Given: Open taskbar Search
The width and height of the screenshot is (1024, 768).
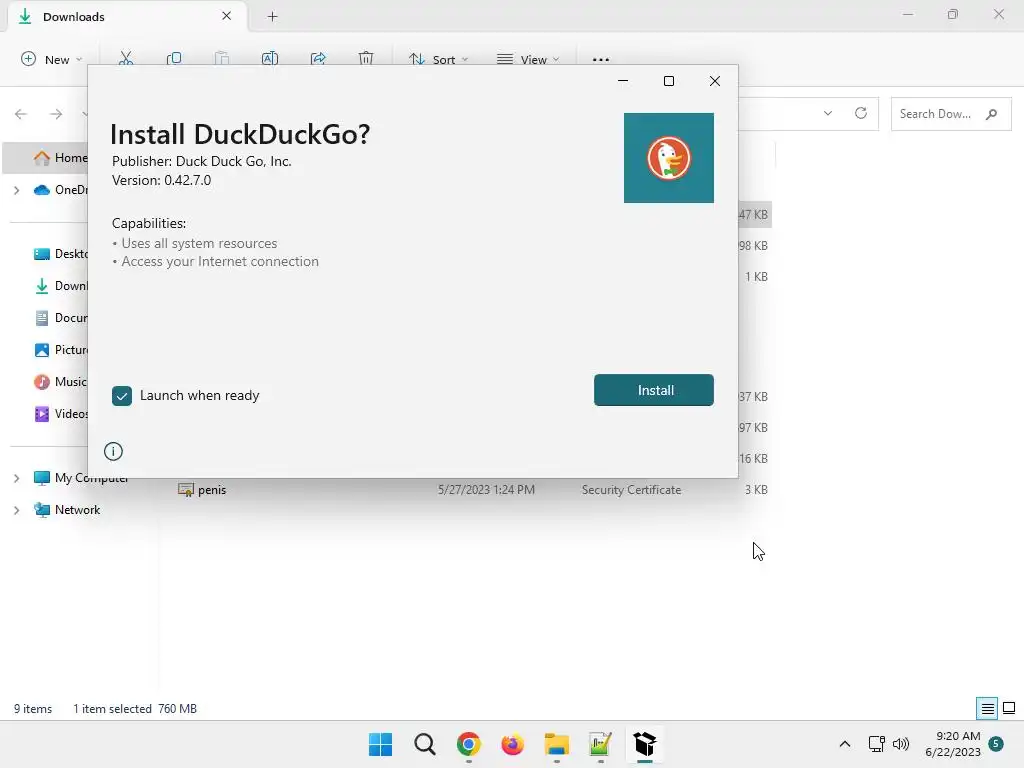Looking at the screenshot, I should pyautogui.click(x=424, y=744).
